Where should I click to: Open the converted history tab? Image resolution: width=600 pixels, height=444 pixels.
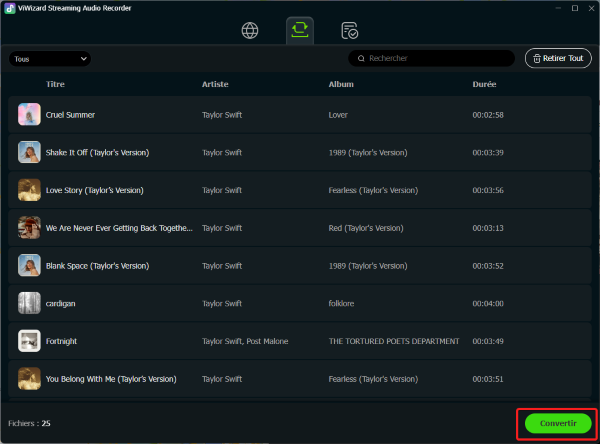pos(349,31)
